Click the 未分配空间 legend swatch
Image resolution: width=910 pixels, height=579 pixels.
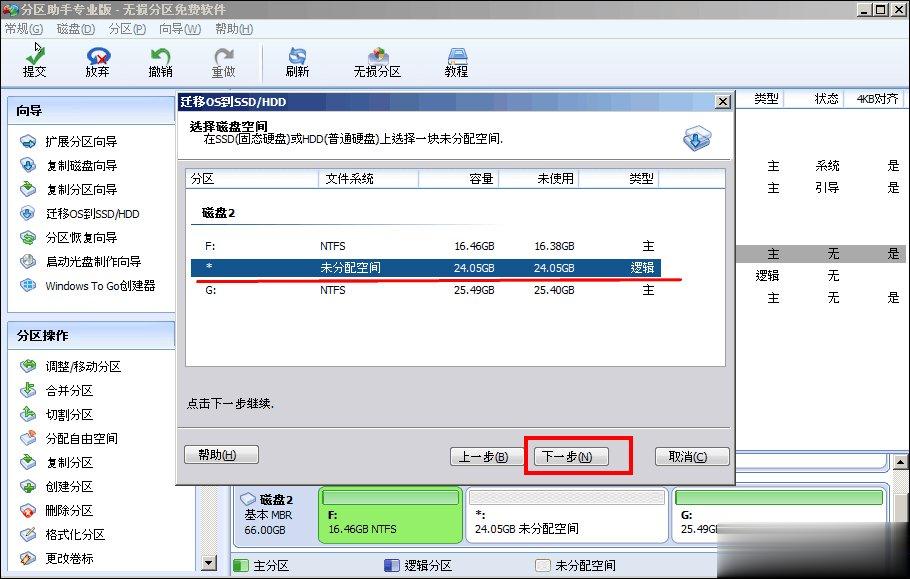[x=542, y=565]
